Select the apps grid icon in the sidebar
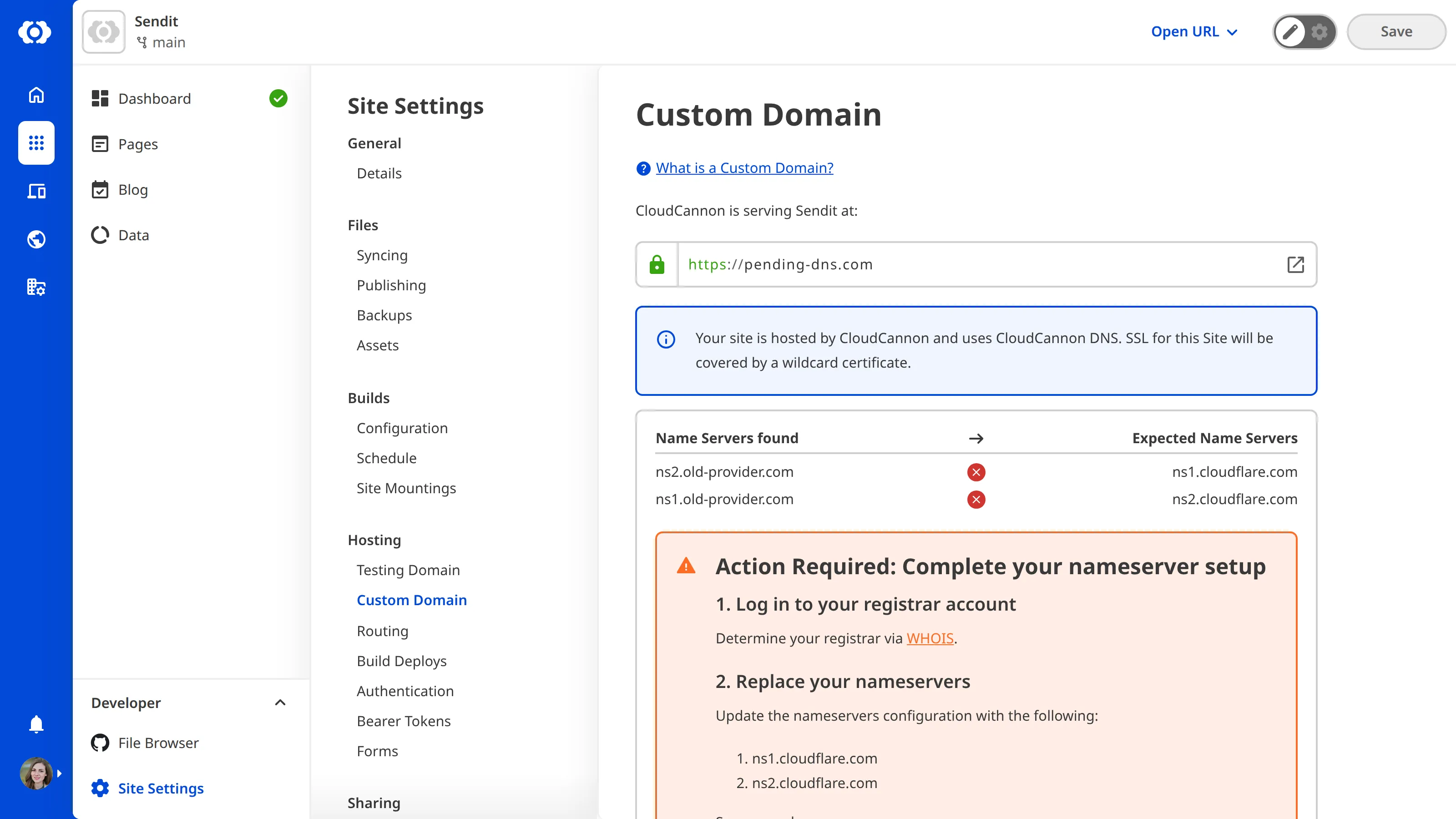Viewport: 1456px width, 819px height. tap(35, 143)
